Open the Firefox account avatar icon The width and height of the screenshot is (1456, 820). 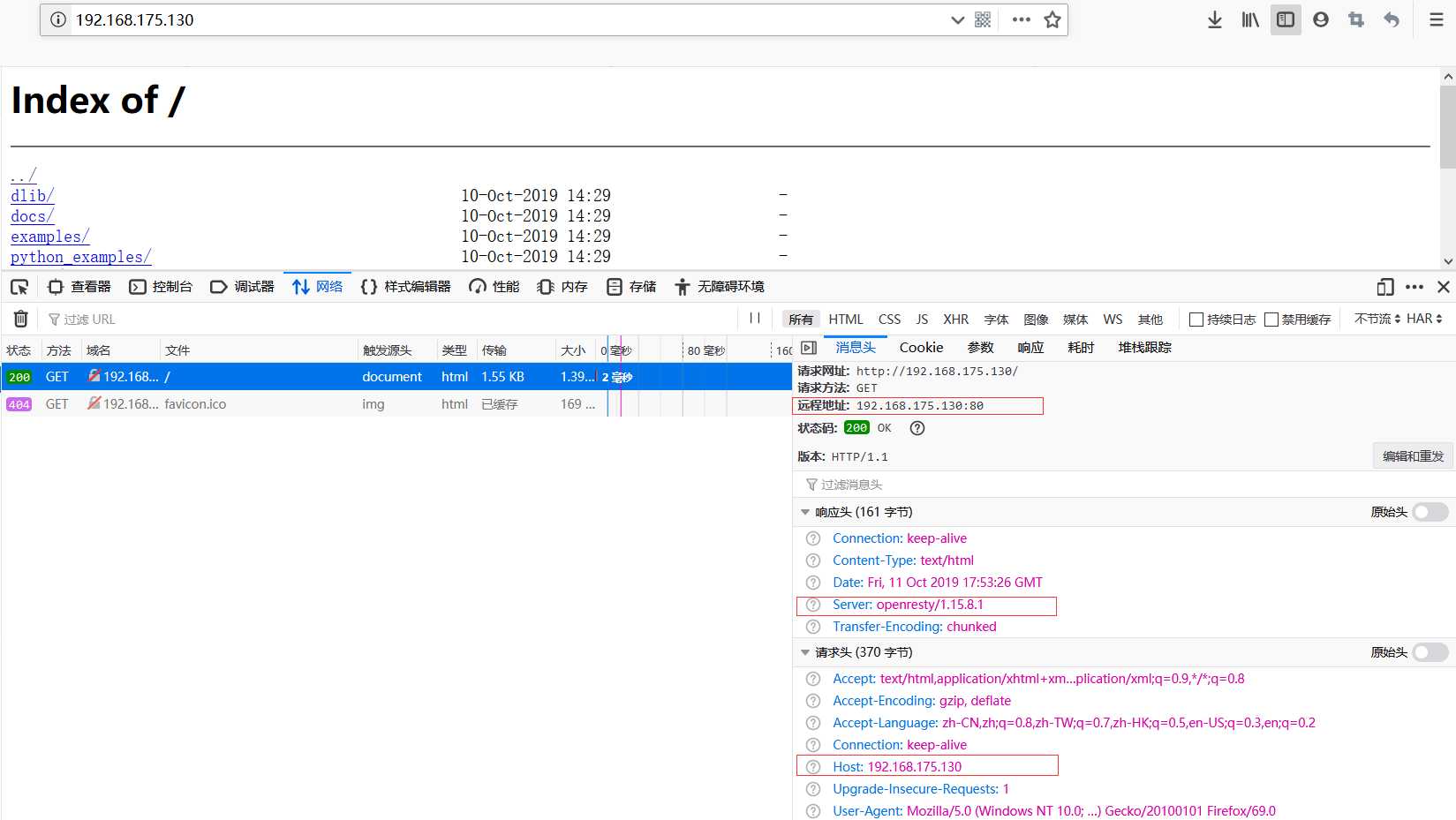click(x=1321, y=19)
